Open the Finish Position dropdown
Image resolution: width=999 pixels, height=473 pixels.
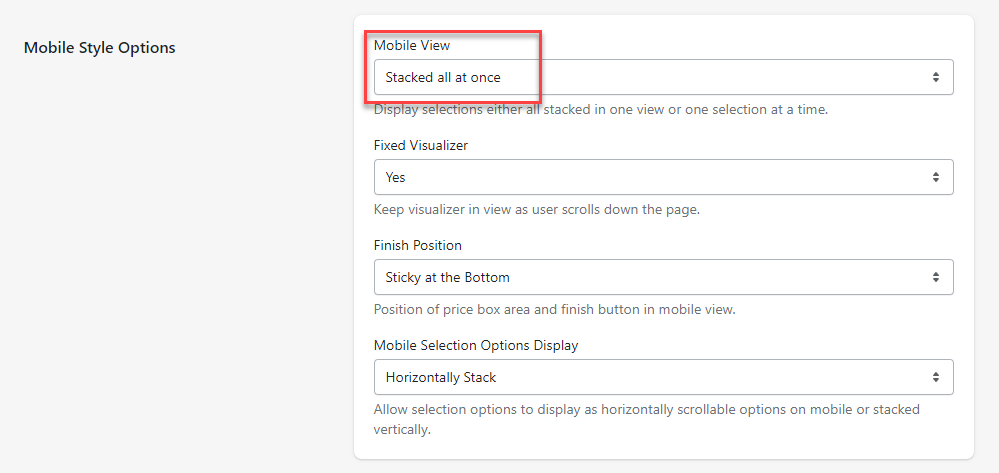(x=663, y=277)
